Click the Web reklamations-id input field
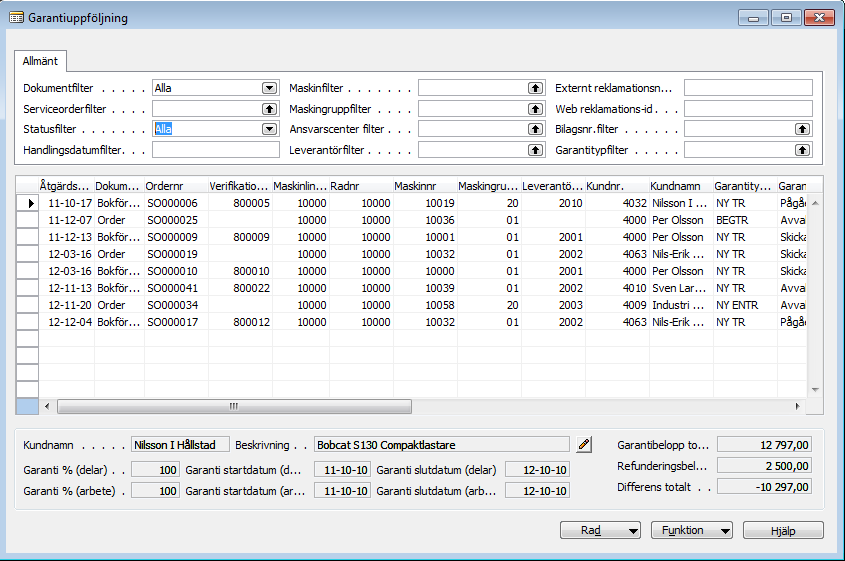845x561 pixels. (x=748, y=109)
